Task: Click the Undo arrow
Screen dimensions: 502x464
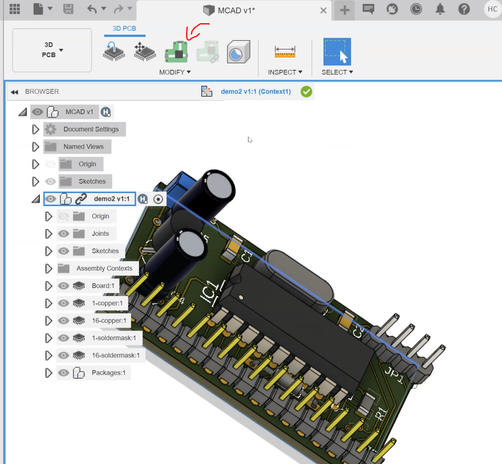Action: [92, 9]
